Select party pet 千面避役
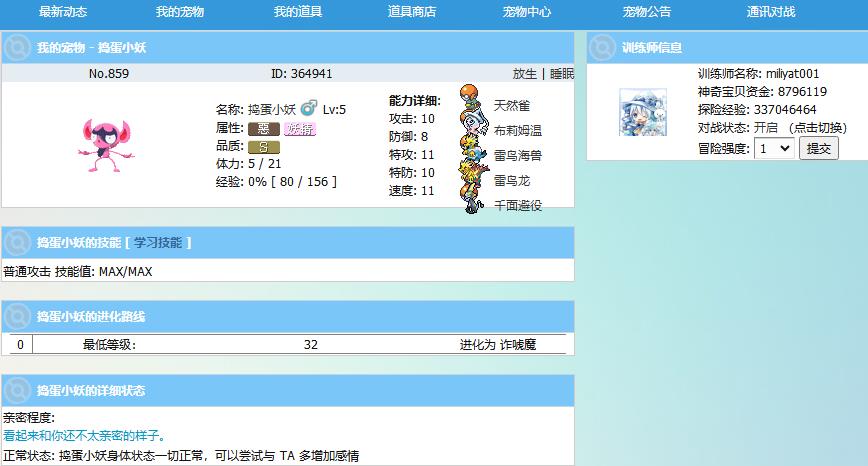The width and height of the screenshot is (868, 466). tap(518, 205)
